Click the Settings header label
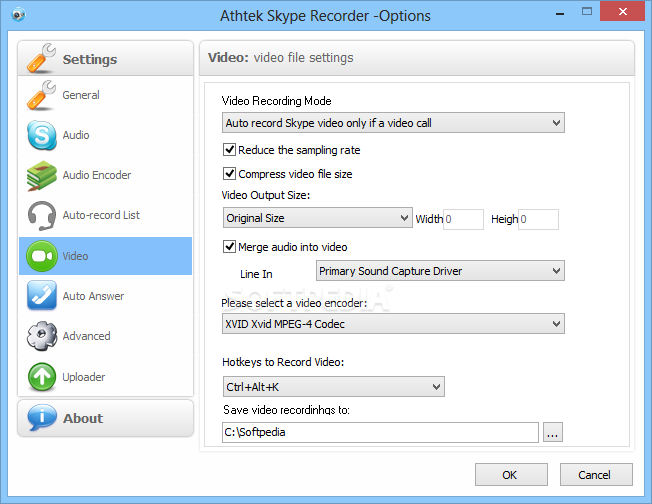The height and width of the screenshot is (504, 652). pos(90,59)
